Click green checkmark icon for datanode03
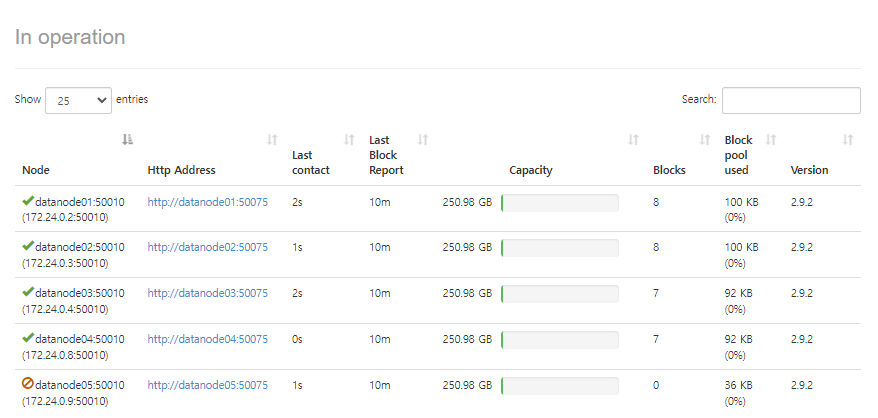This screenshot has height=418, width=878. [x=28, y=291]
